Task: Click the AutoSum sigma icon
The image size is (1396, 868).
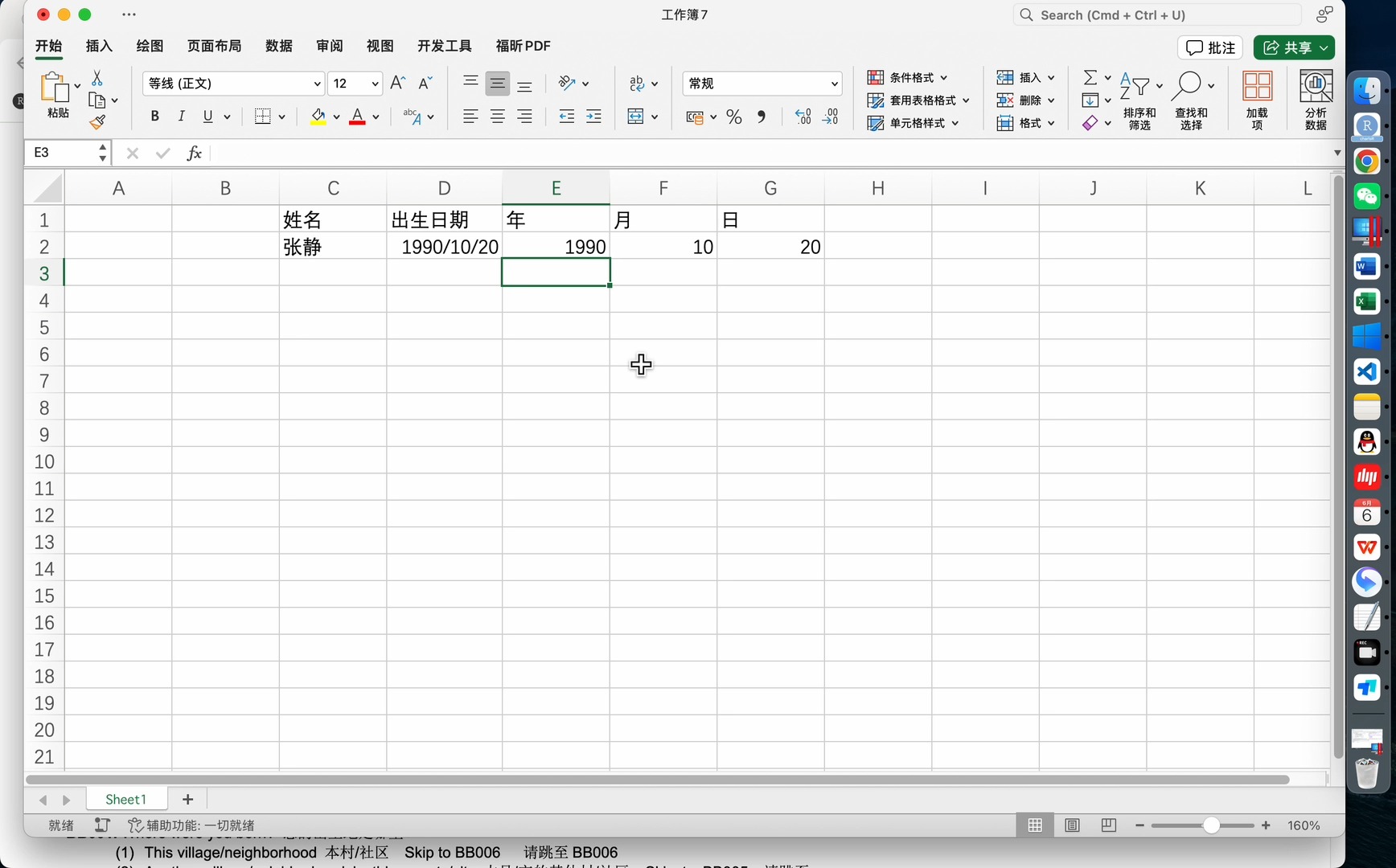Action: click(1090, 77)
